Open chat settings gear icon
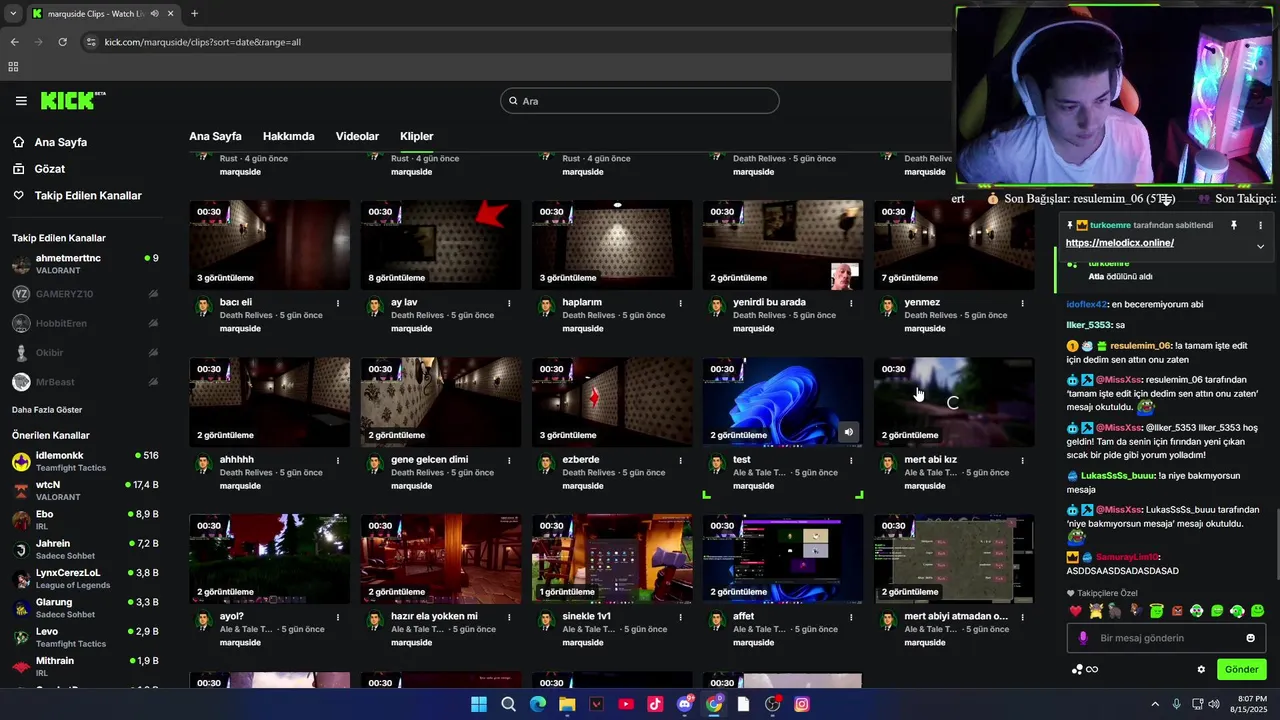 [x=1201, y=669]
